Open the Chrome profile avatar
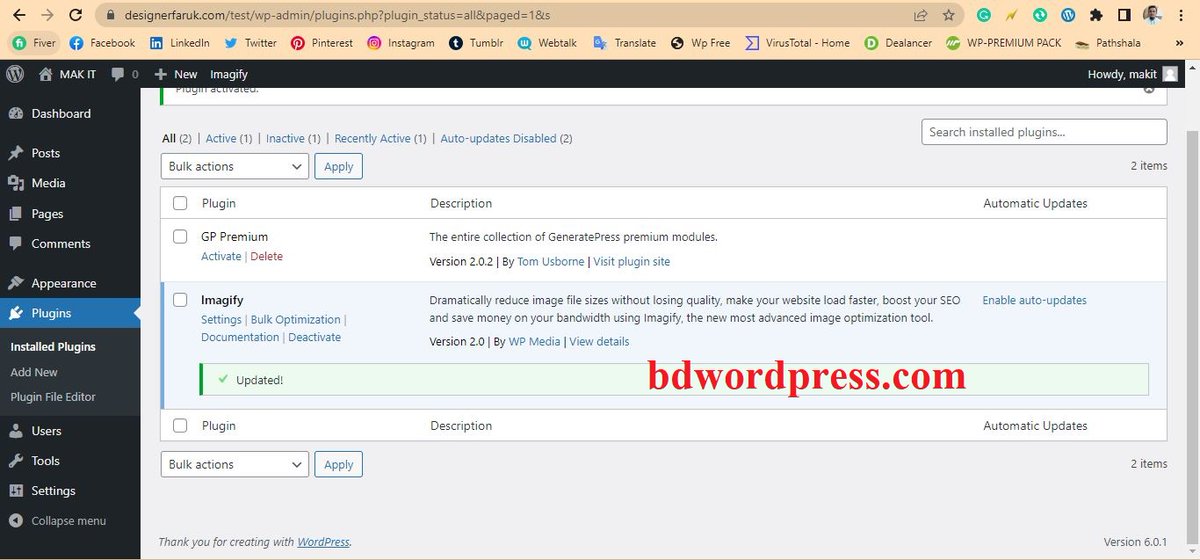Viewport: 1200px width, 560px height. pyautogui.click(x=1153, y=15)
